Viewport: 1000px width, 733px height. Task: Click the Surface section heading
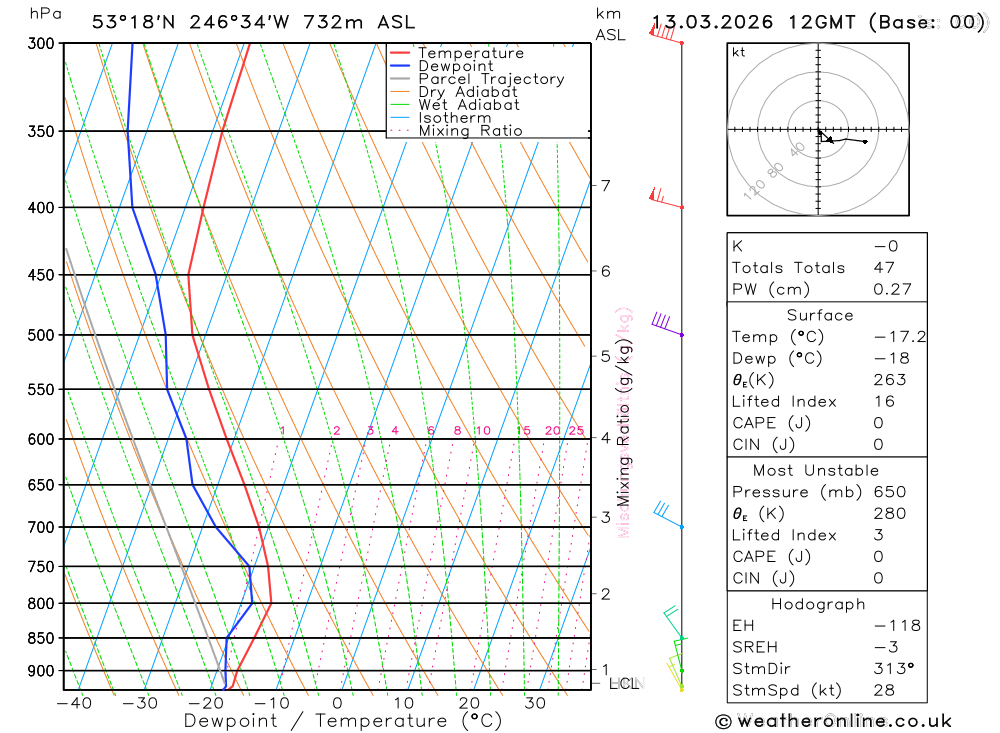(820, 316)
